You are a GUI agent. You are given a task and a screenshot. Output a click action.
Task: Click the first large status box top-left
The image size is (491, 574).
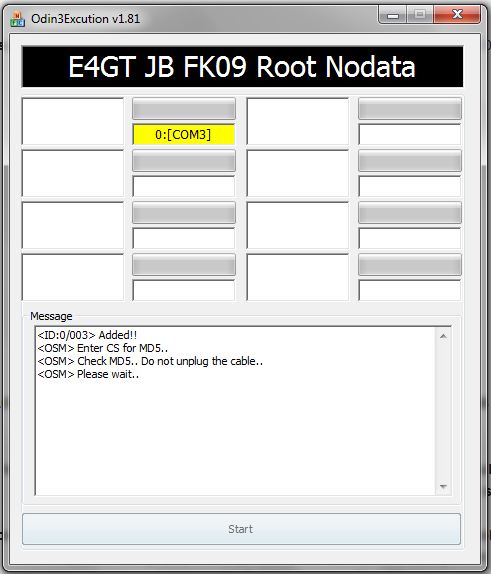pyautogui.click(x=73, y=121)
